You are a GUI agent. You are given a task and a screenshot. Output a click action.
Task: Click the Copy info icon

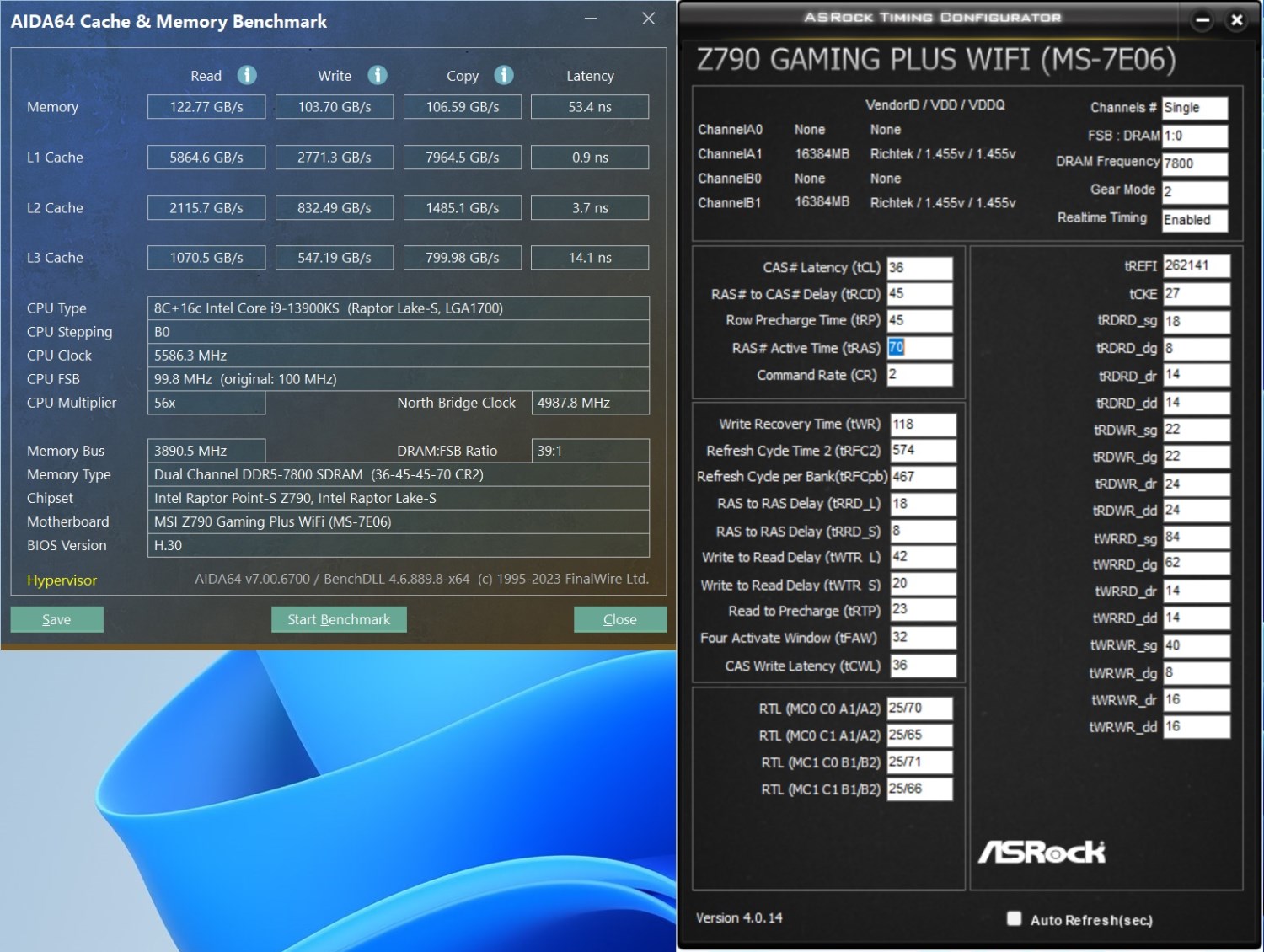click(504, 75)
